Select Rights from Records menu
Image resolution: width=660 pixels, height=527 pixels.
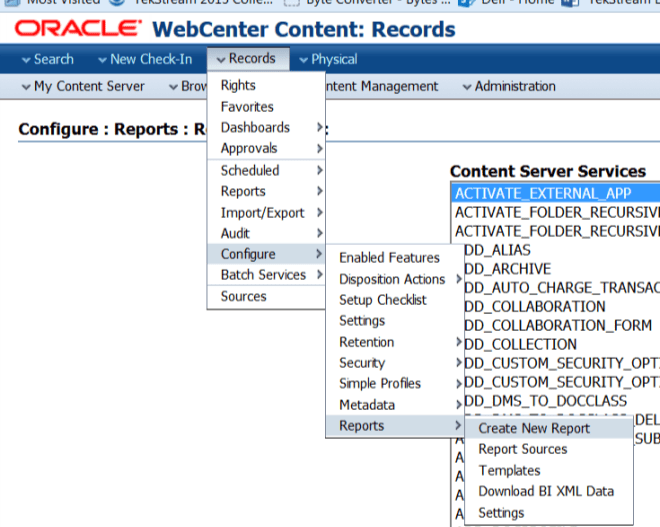(x=266, y=85)
